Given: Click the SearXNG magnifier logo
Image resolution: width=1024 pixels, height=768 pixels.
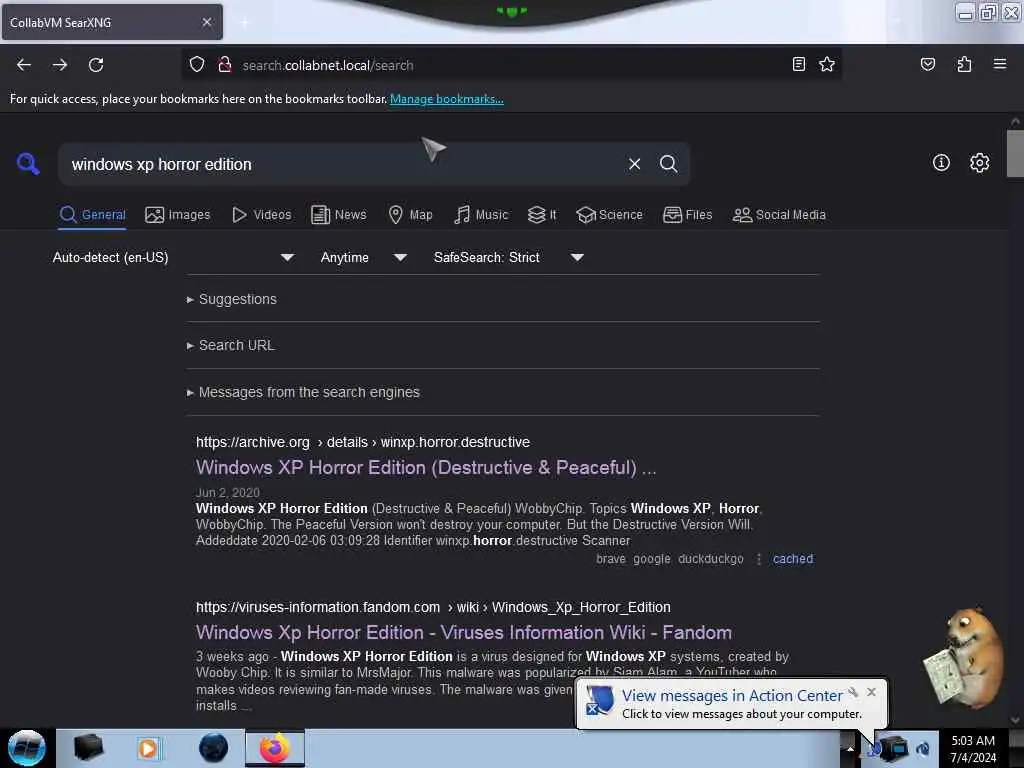Looking at the screenshot, I should [x=27, y=163].
